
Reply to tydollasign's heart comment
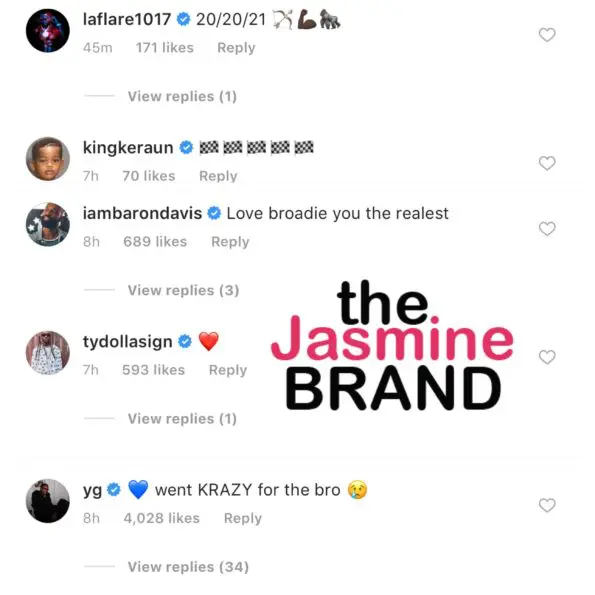[228, 370]
